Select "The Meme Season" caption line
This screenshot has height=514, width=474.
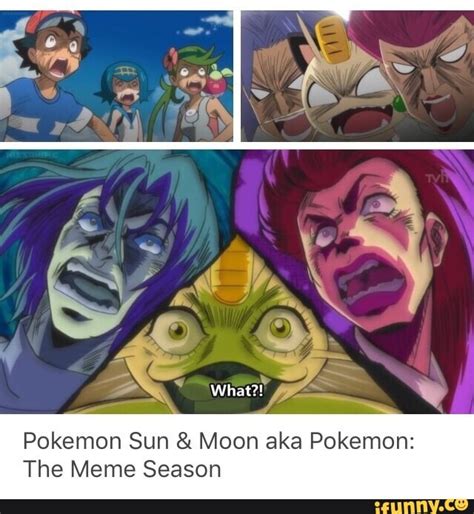click(x=122, y=469)
